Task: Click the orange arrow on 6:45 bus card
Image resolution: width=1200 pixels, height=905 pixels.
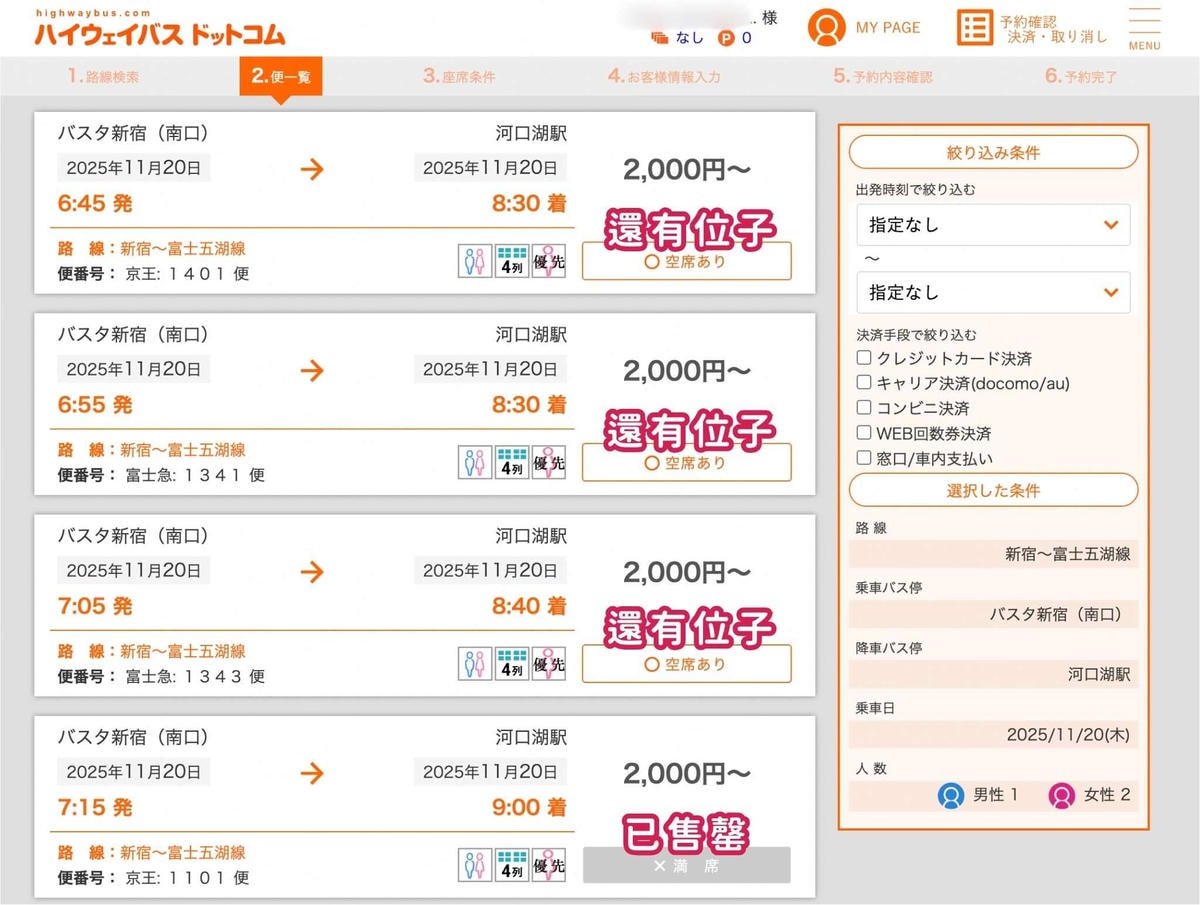Action: (x=313, y=169)
